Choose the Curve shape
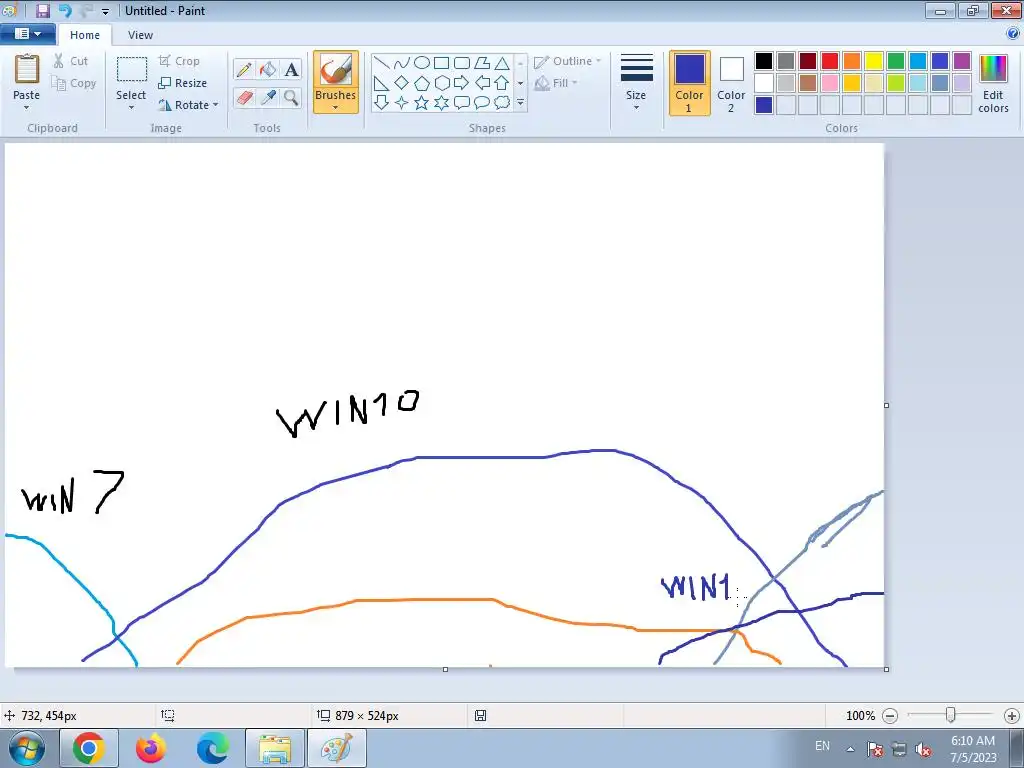Screen dimensions: 1024x768 (x=402, y=63)
